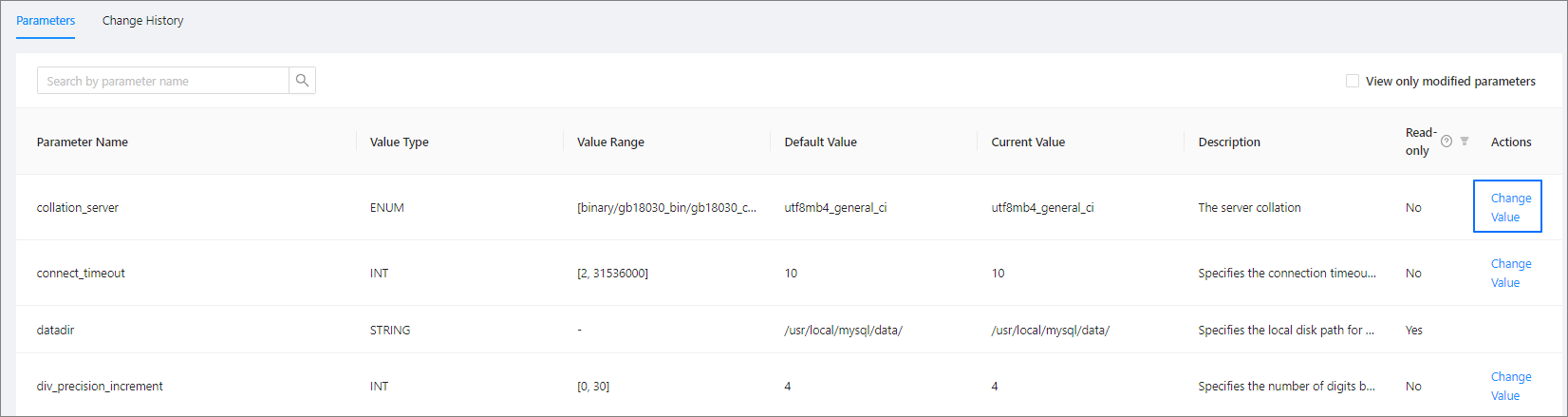Click the search magnifier icon
The image size is (1568, 417).
tap(302, 81)
